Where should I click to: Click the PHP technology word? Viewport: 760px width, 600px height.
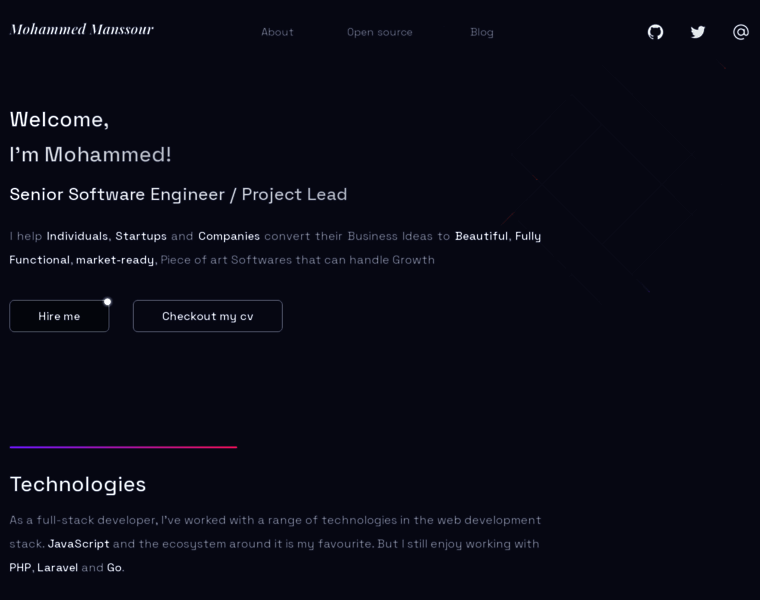click(20, 568)
